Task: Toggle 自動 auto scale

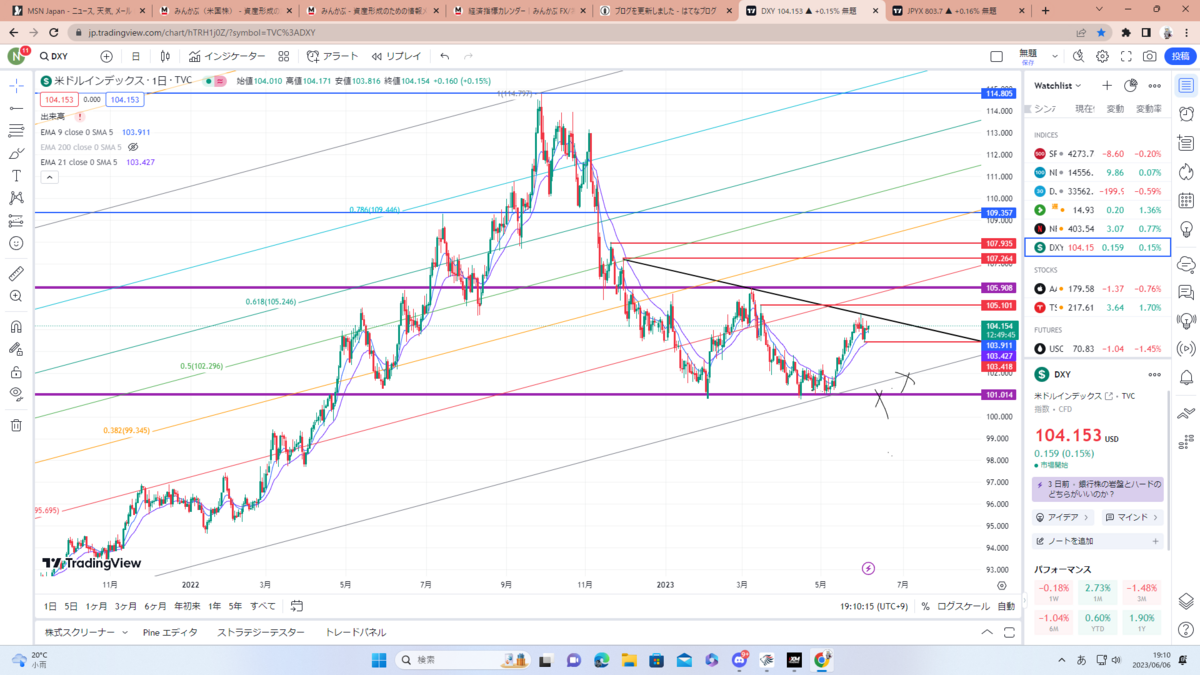Action: coord(1006,606)
